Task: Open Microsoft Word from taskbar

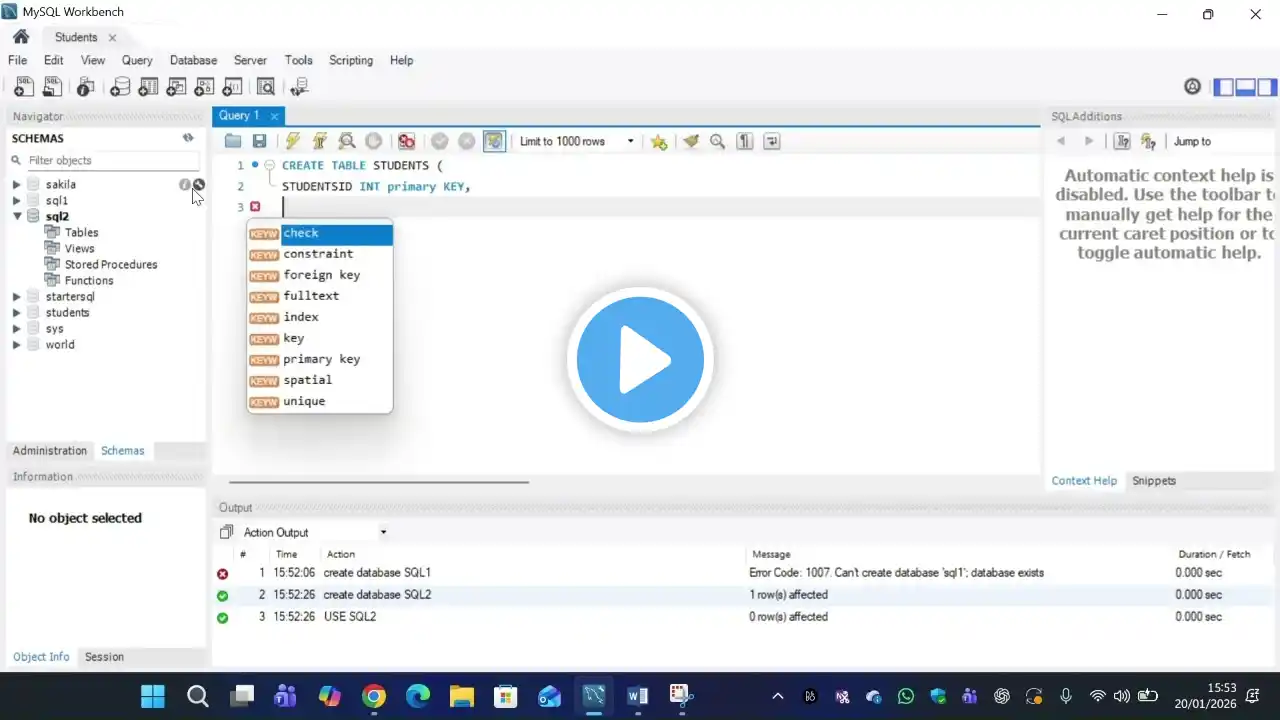Action: pyautogui.click(x=637, y=696)
